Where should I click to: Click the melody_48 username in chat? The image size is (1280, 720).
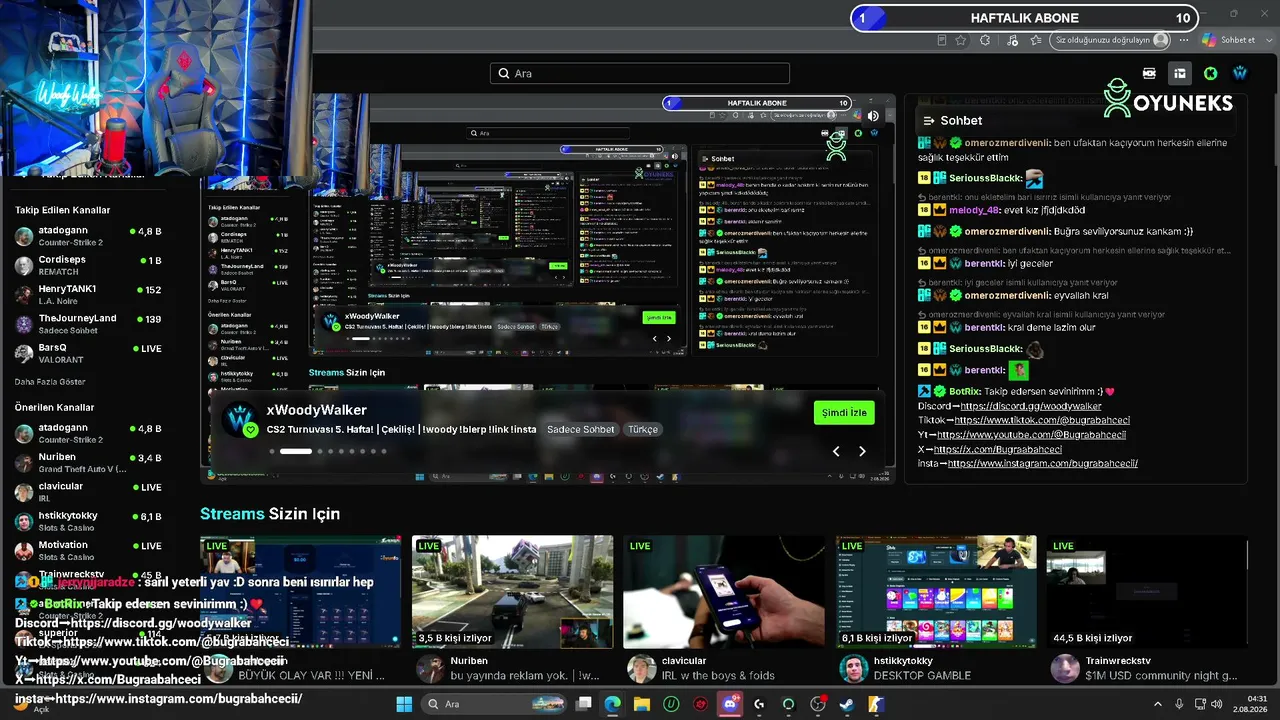coord(975,210)
